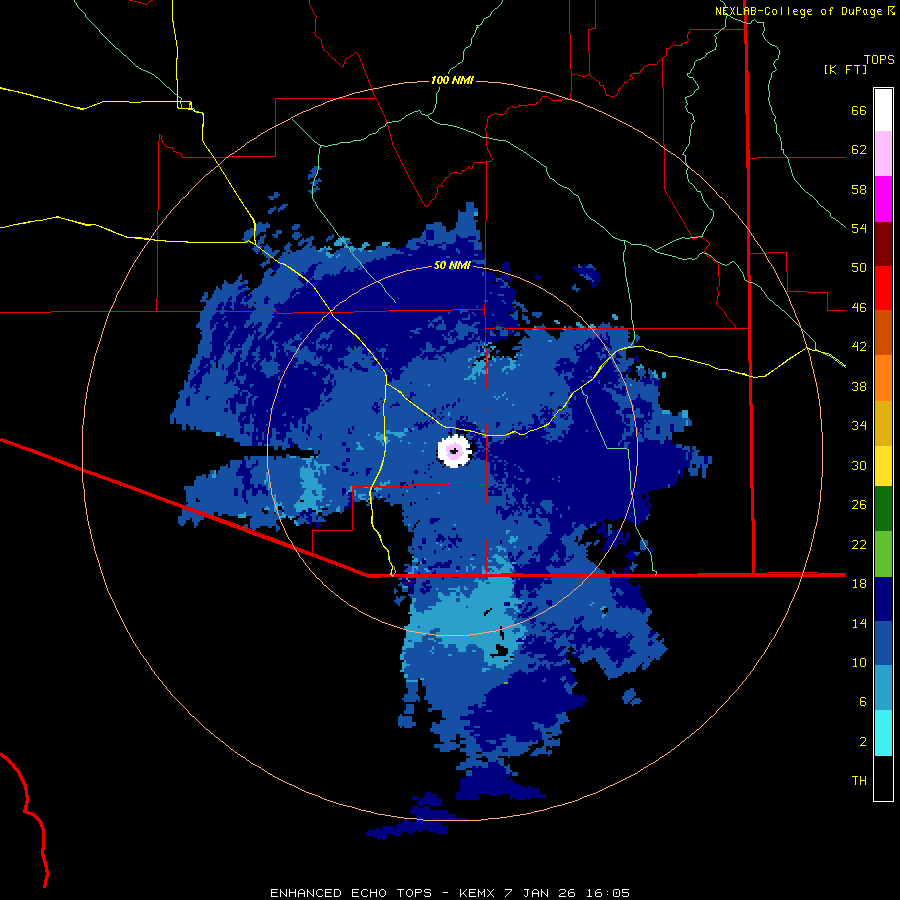Click the 7 JAN 26 date text
This screenshot has width=900, height=900.
click(540, 893)
